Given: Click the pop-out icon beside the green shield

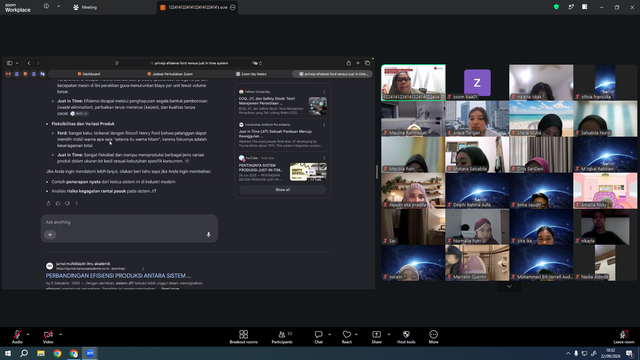Looking at the screenshot, I should click(571, 7).
